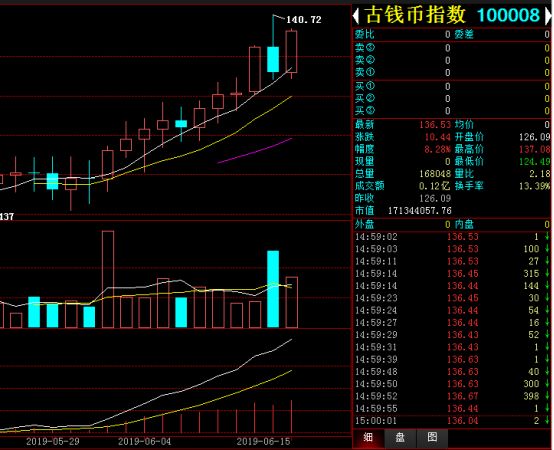This screenshot has height=450, width=554.
Task: Switch to the 细 tab
Action: tap(368, 437)
